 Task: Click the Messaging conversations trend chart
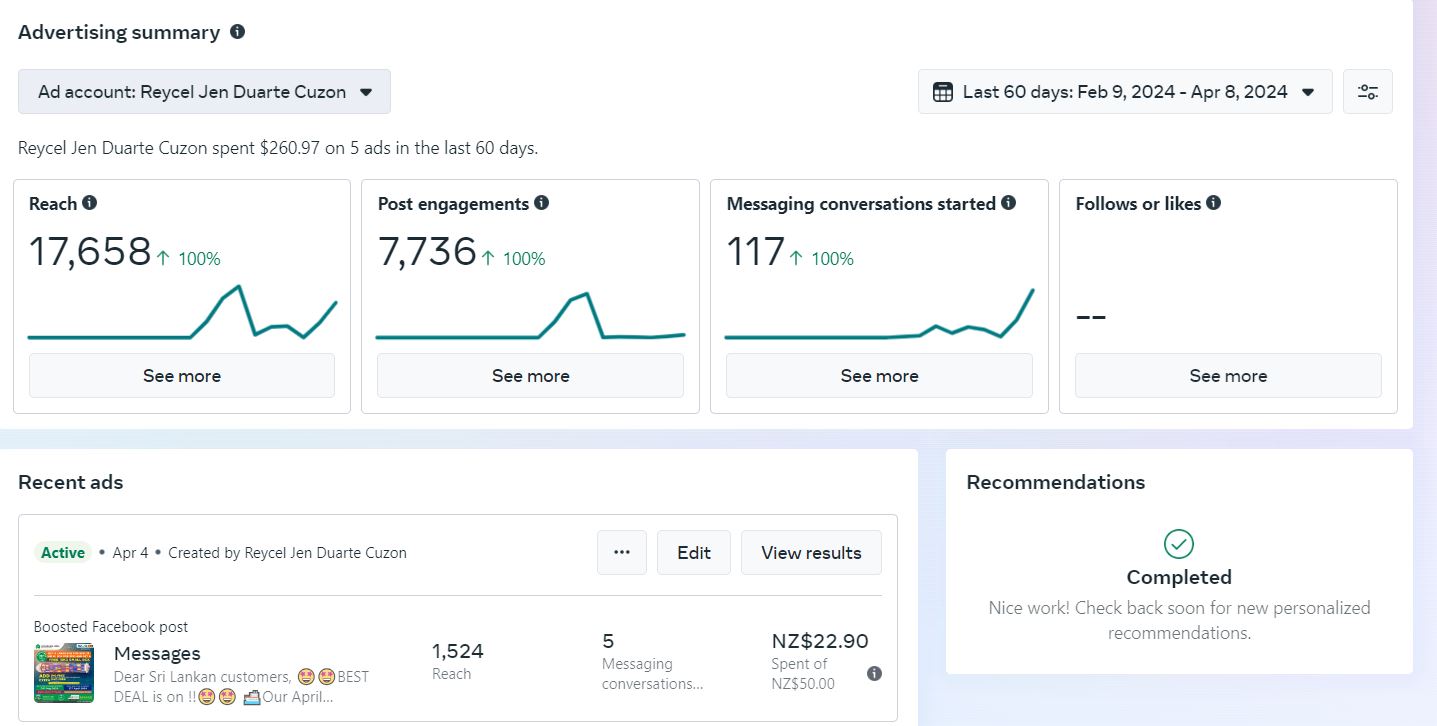tap(880, 314)
